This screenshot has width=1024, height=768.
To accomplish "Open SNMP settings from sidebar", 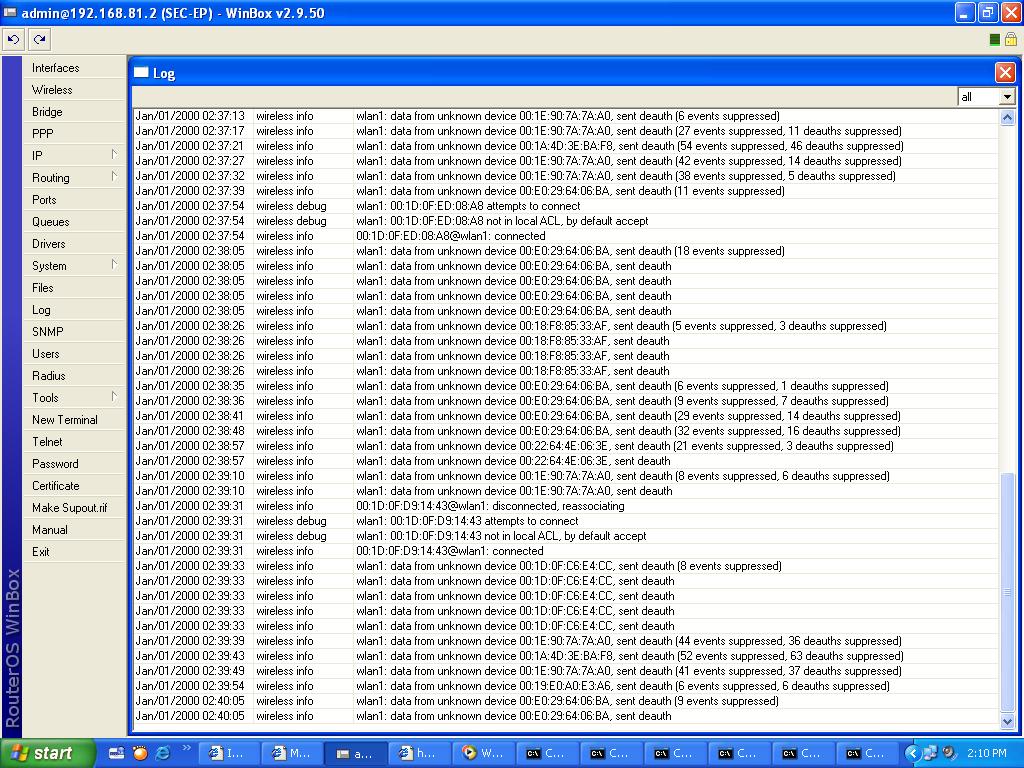I will (74, 332).
